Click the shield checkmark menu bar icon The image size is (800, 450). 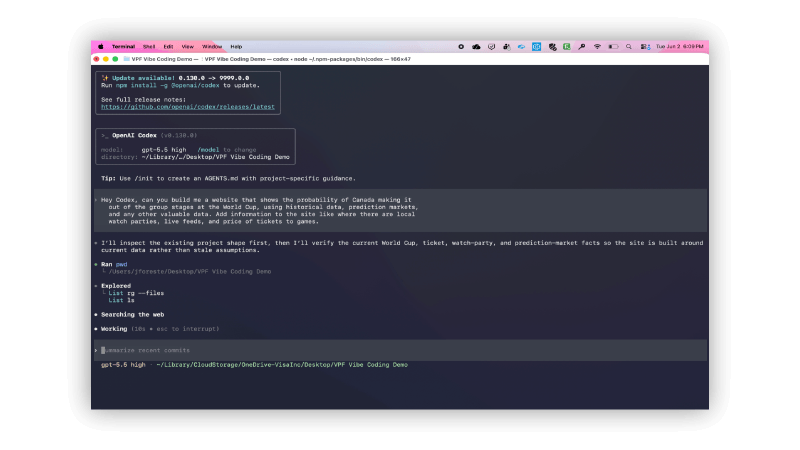coord(491,46)
